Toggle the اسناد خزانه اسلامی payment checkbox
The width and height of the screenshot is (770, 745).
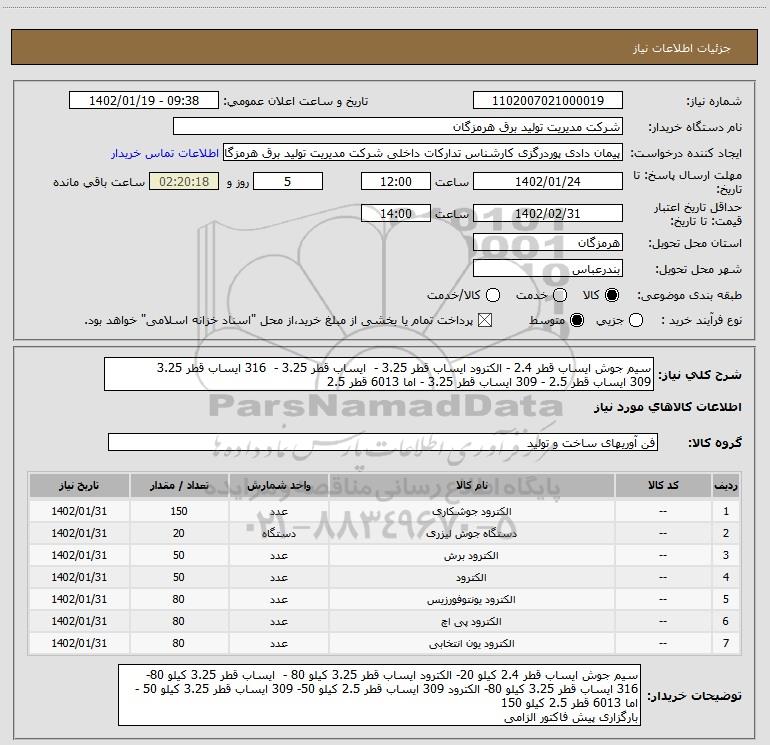tap(485, 321)
